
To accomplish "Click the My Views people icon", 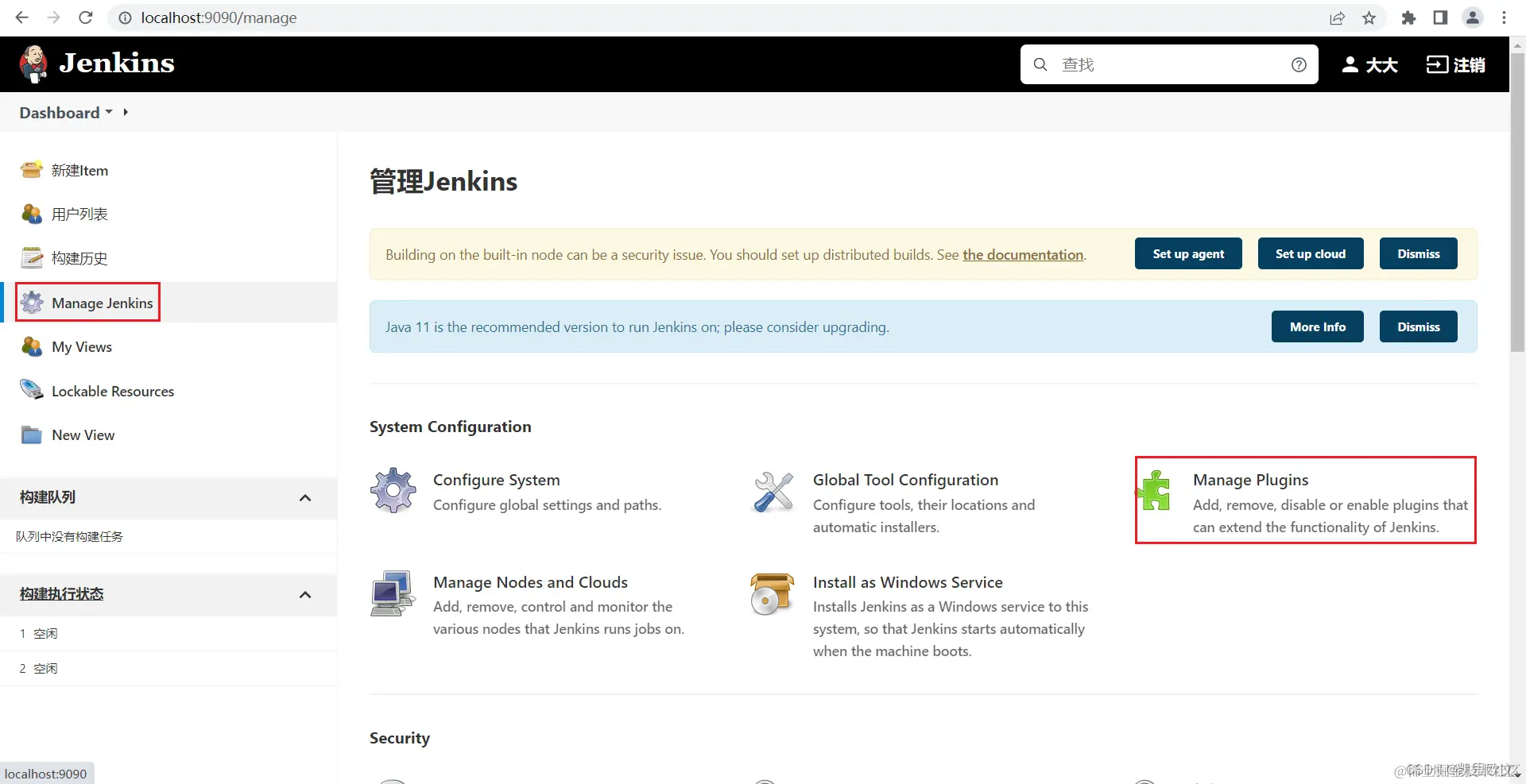I will [32, 346].
